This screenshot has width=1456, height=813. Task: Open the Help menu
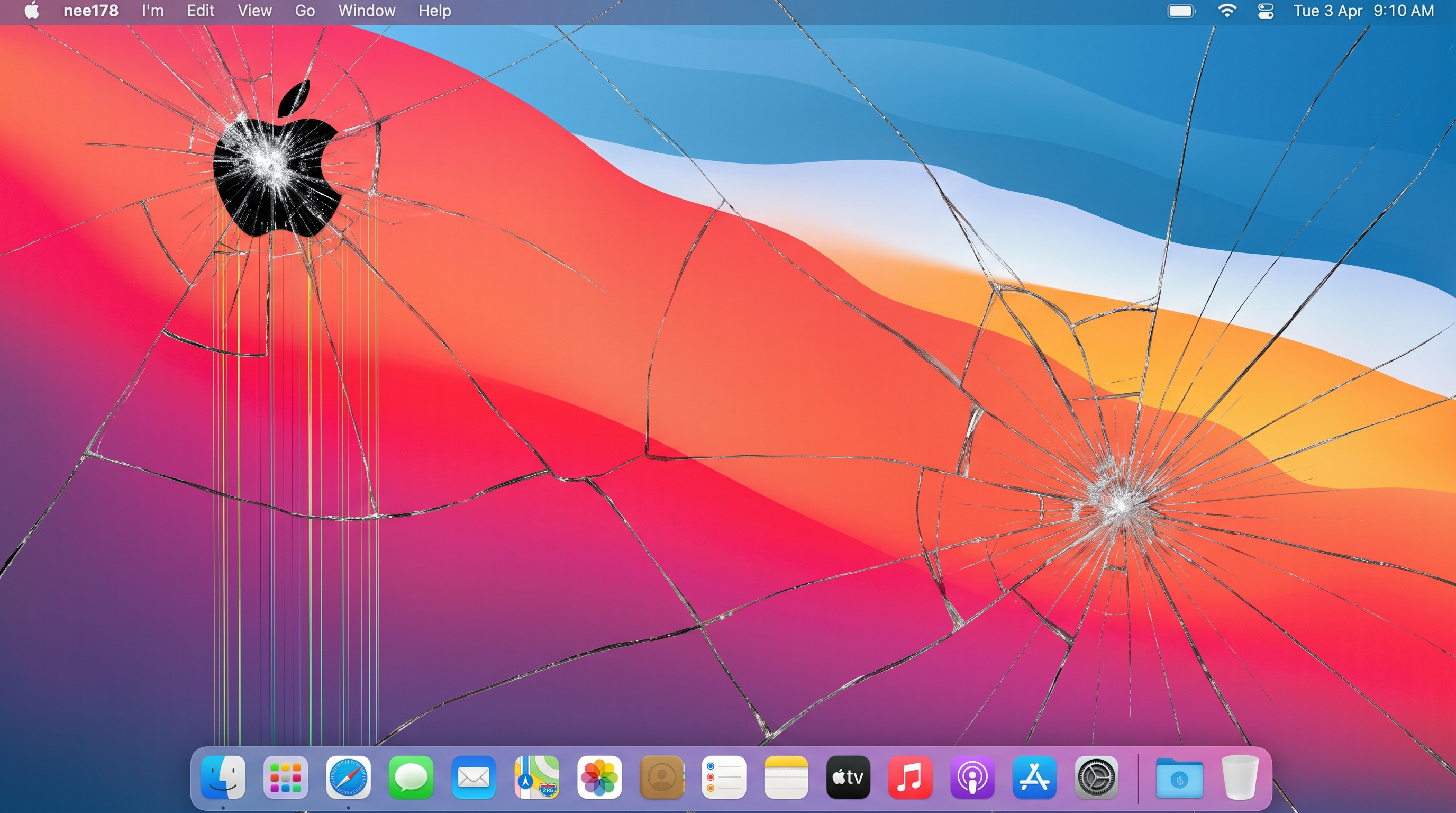point(435,11)
